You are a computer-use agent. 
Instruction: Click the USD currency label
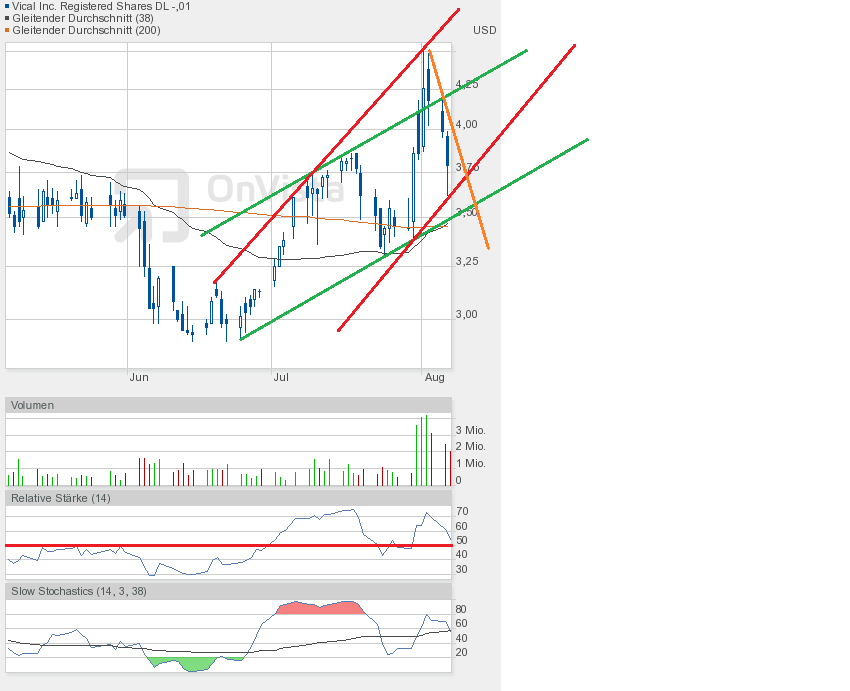[484, 31]
